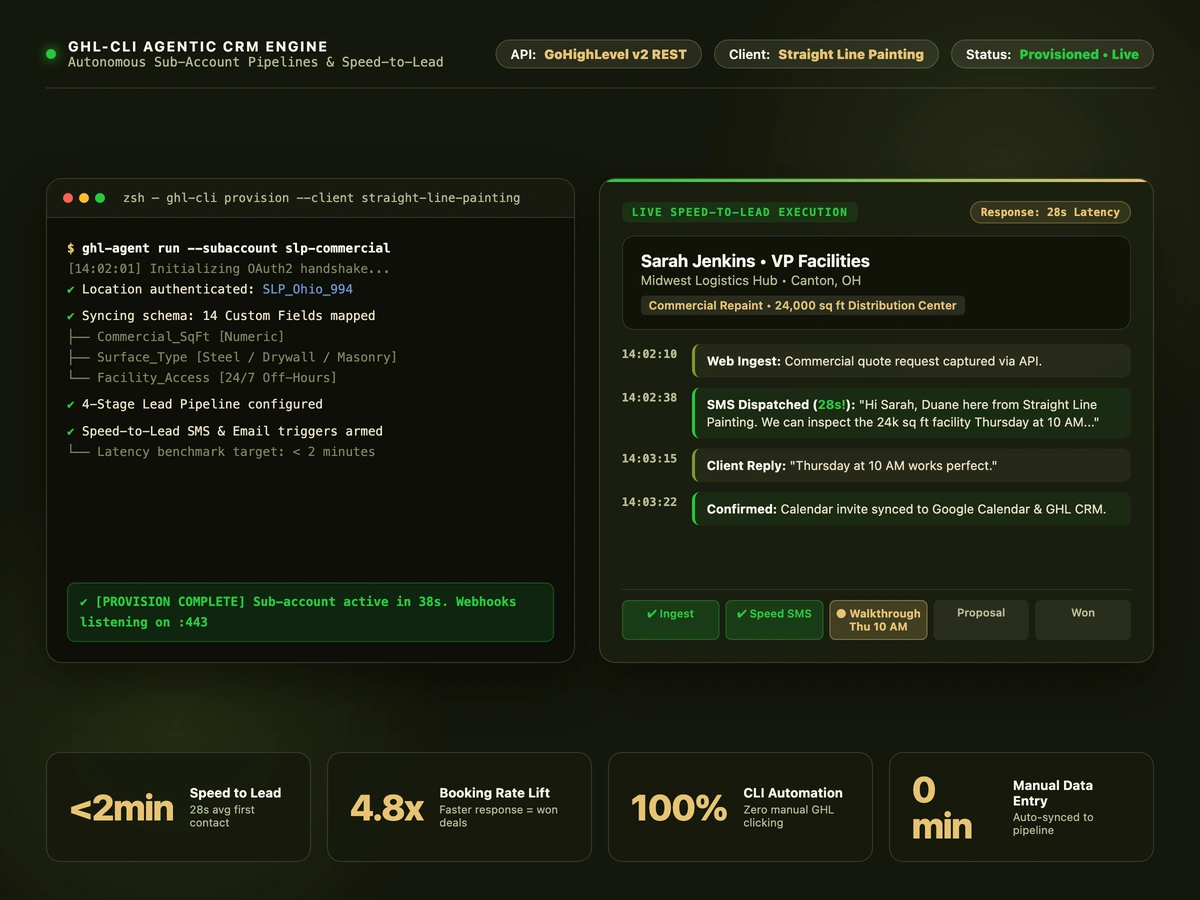Click the 100% CLI Automation card
The height and width of the screenshot is (900, 1200).
[x=740, y=807]
